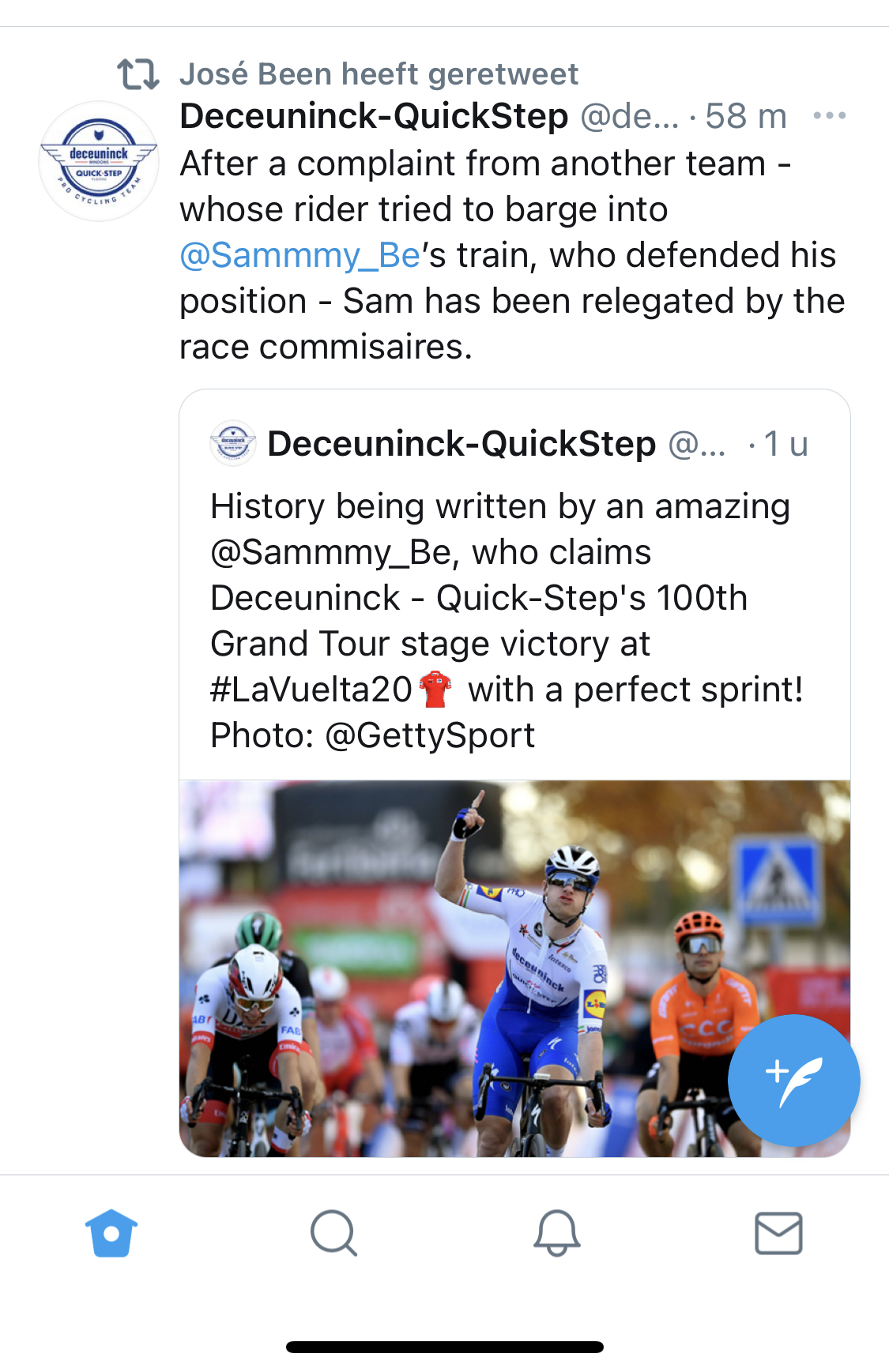Tap the home indicator bar
The height and width of the screenshot is (1372, 889).
click(444, 1347)
